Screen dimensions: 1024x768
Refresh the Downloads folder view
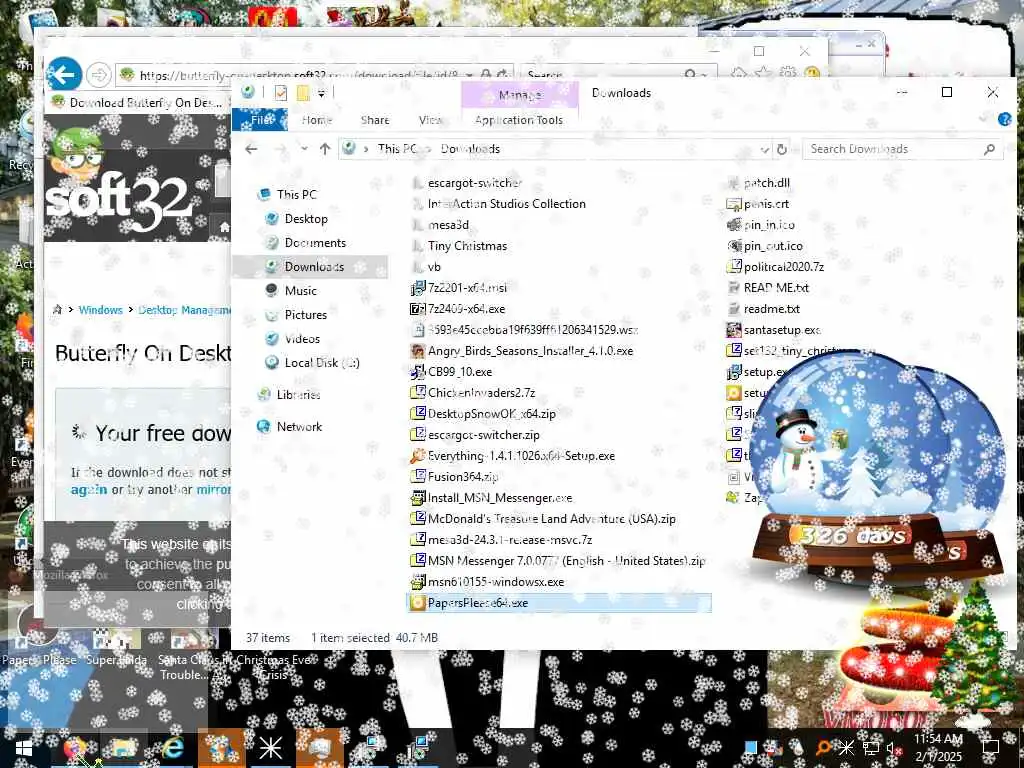pos(782,150)
